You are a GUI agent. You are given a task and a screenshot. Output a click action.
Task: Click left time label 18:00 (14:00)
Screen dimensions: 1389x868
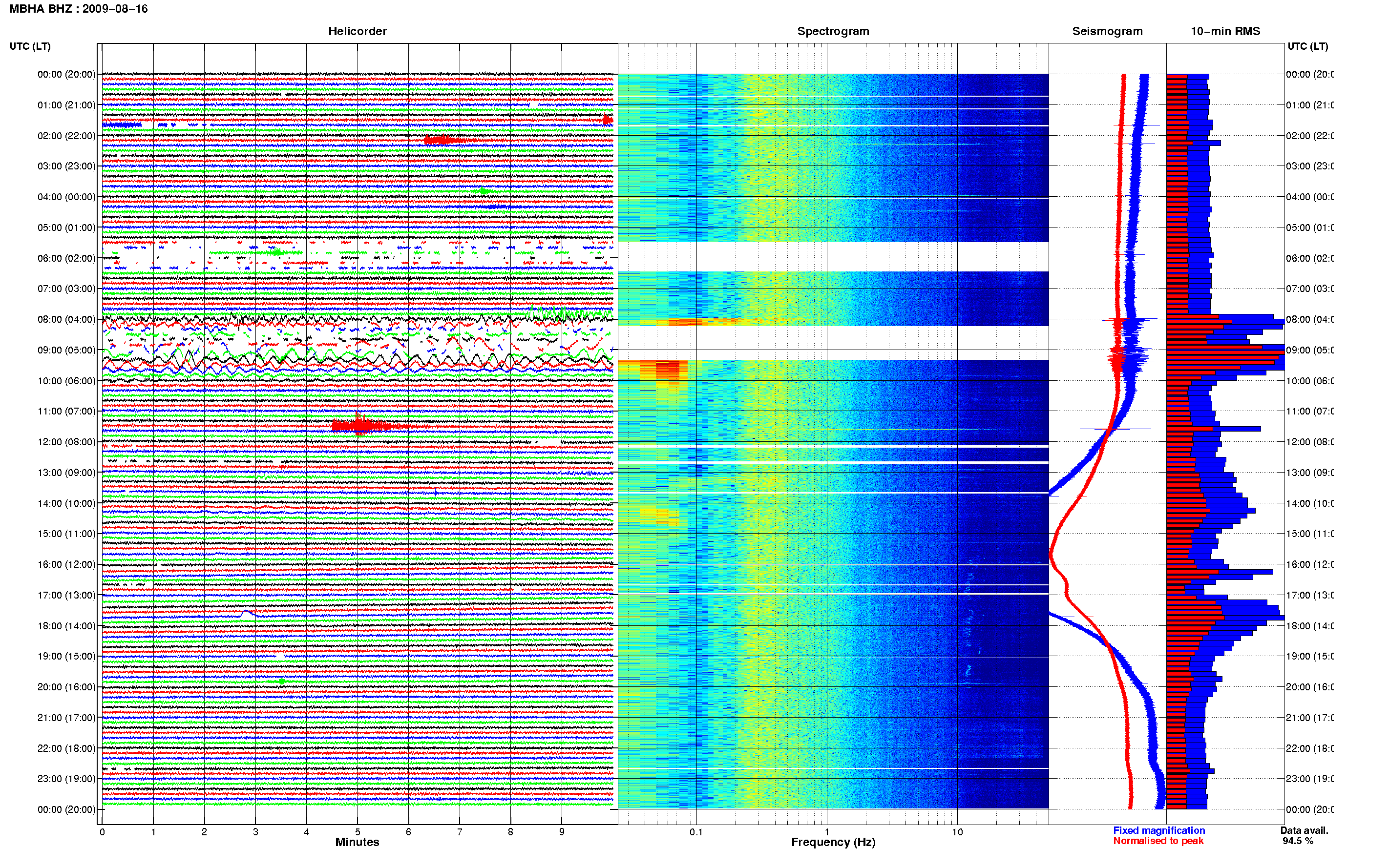[66, 626]
